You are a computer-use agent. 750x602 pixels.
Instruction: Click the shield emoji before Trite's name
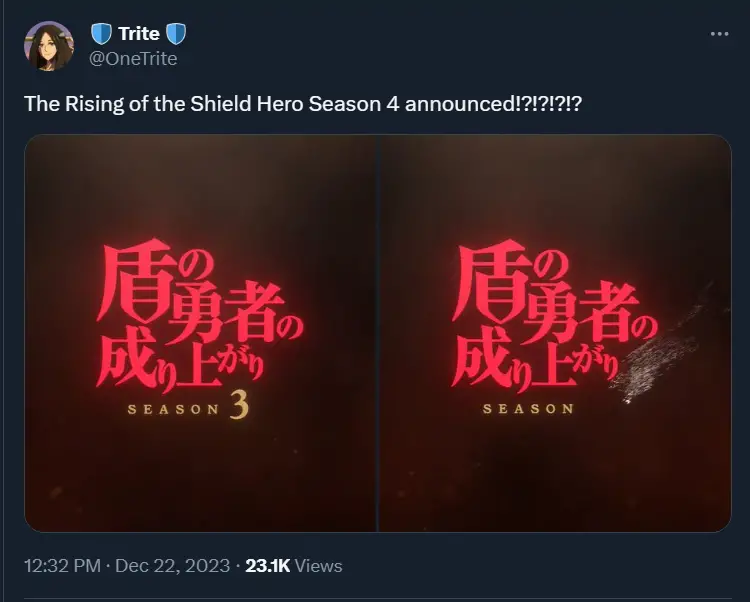(101, 34)
